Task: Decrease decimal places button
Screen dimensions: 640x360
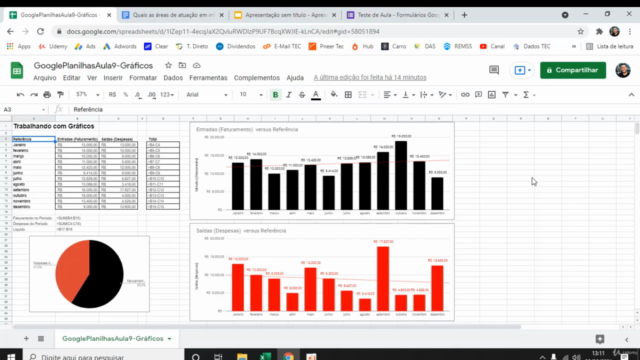Action: 138,95
